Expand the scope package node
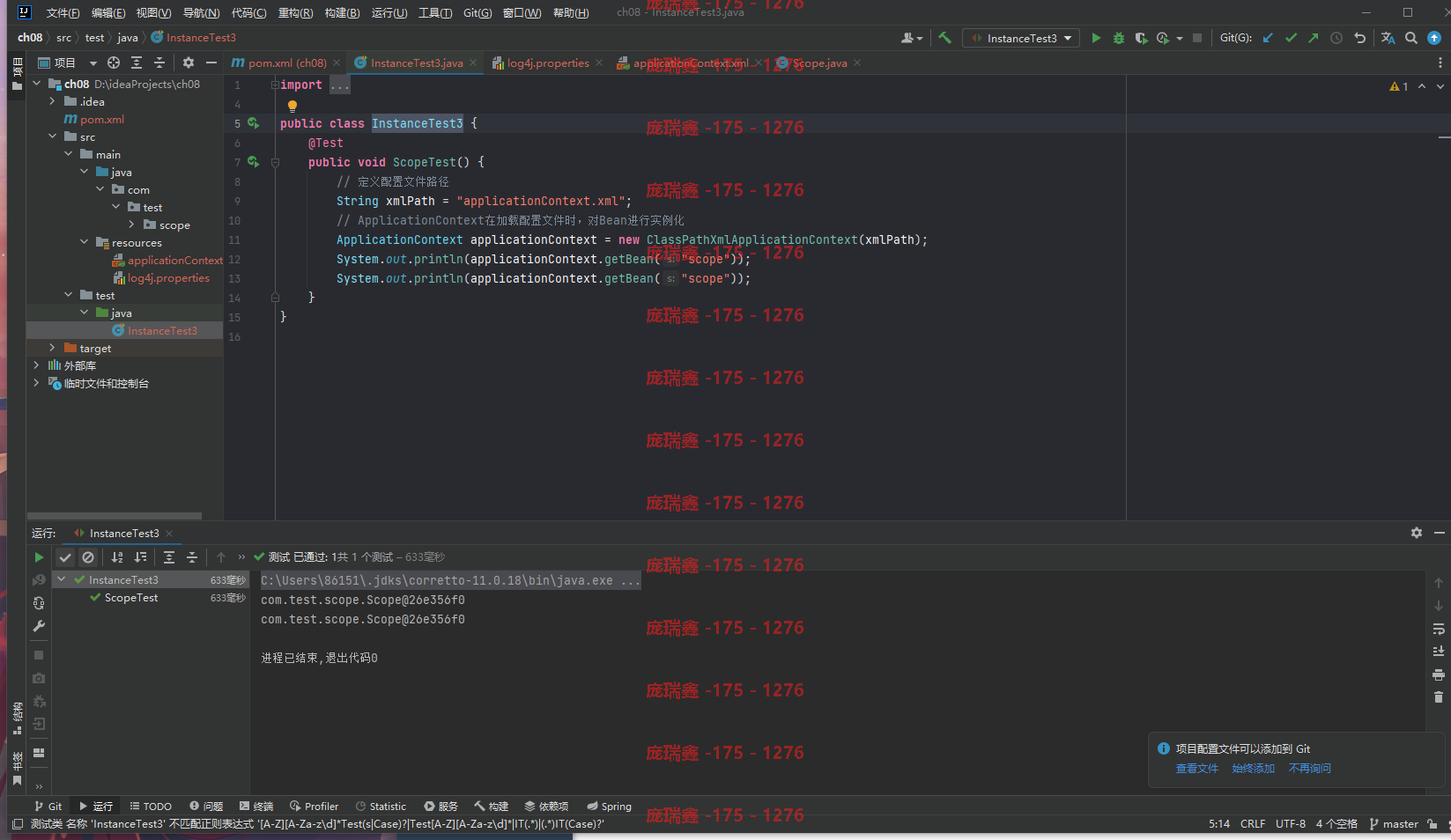The height and width of the screenshot is (840, 1451). coord(132,225)
